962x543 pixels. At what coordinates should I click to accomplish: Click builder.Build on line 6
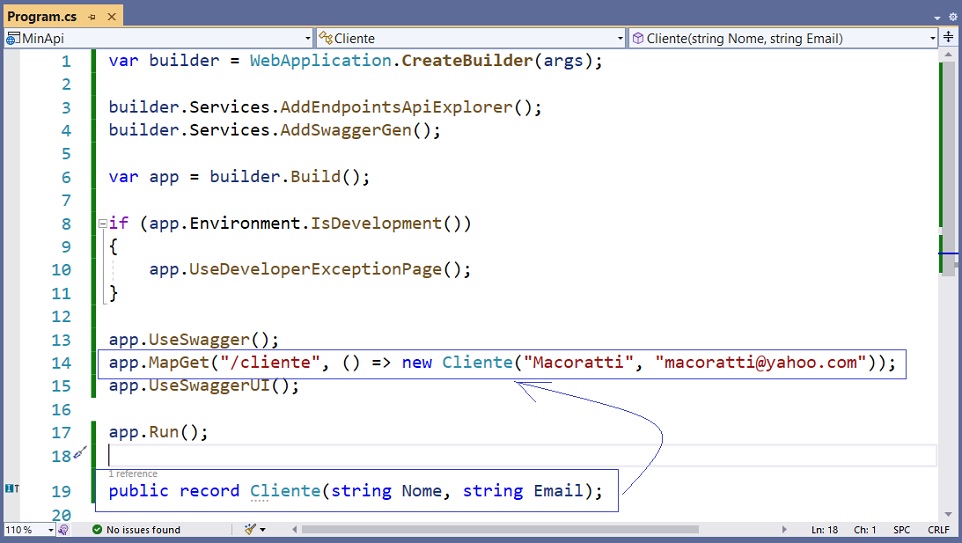(275, 177)
